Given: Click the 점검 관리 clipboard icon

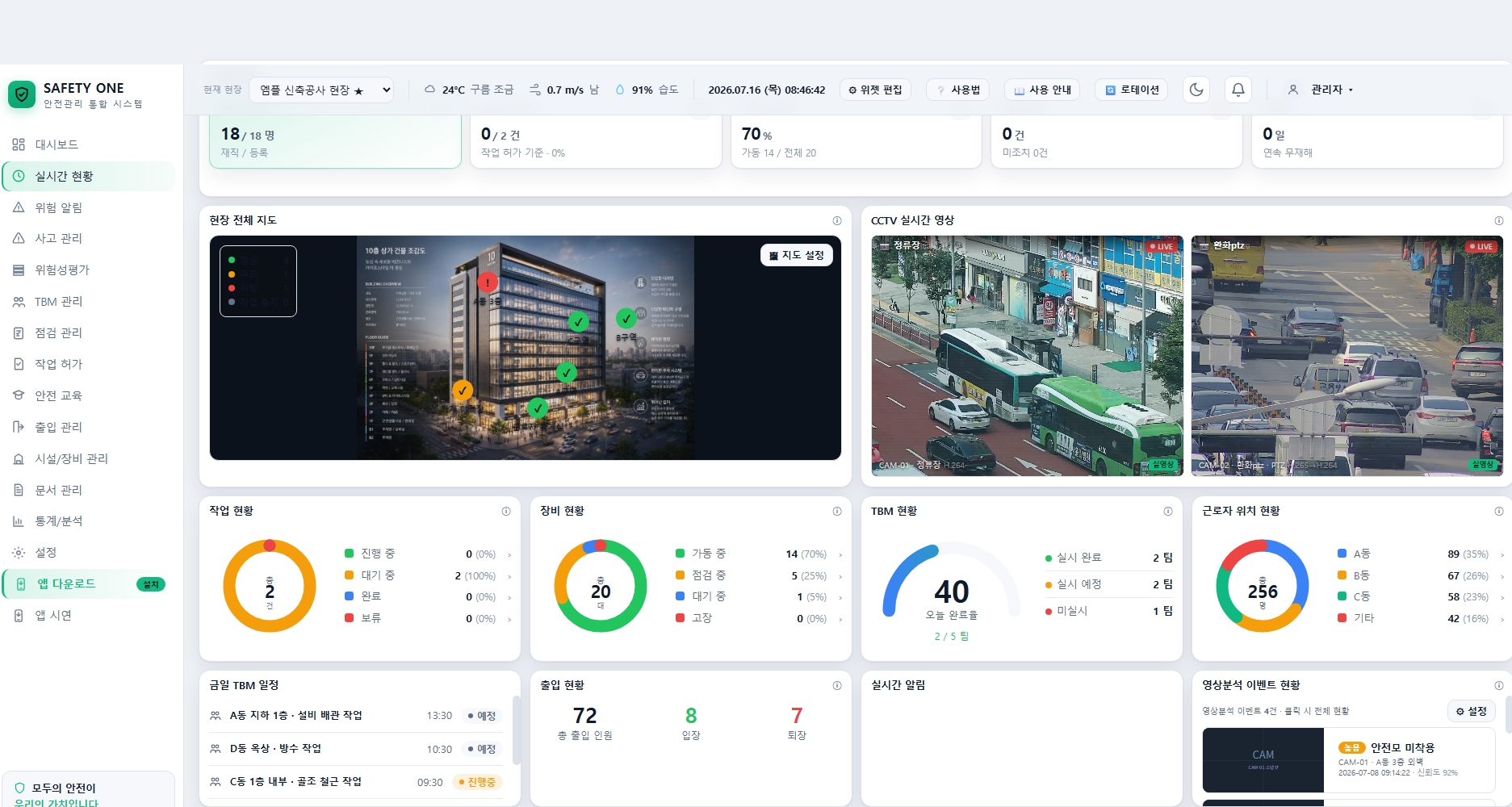Looking at the screenshot, I should (19, 332).
